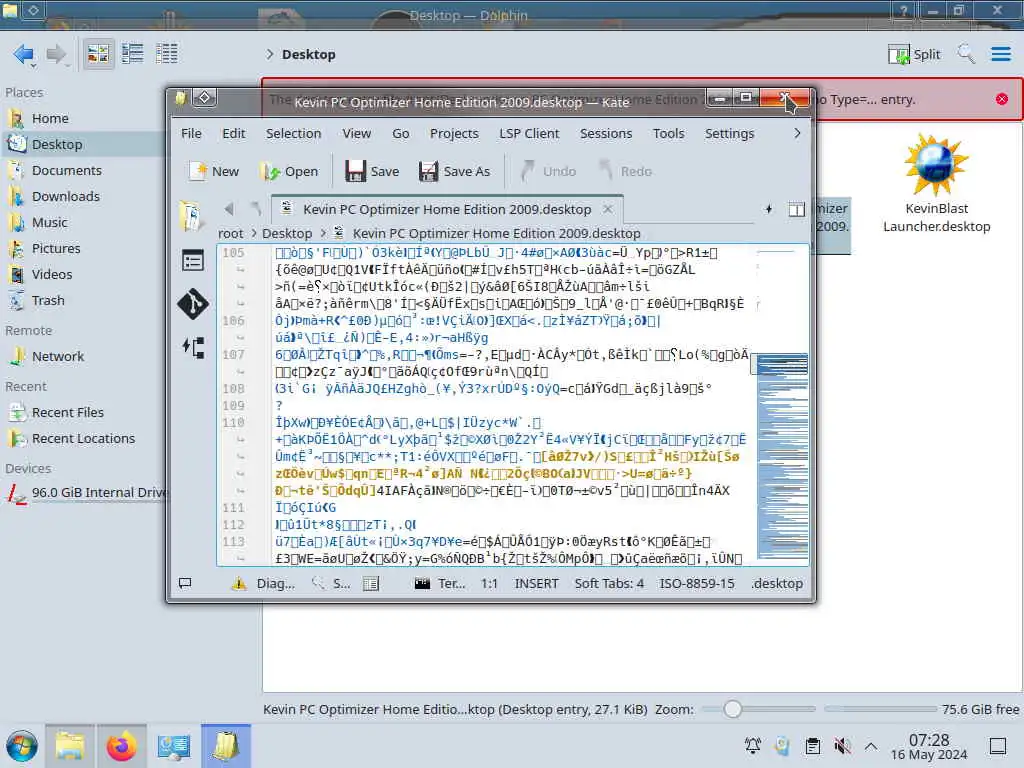1024x768 pixels.
Task: Open a file with Kate's Open button
Action: (289, 171)
